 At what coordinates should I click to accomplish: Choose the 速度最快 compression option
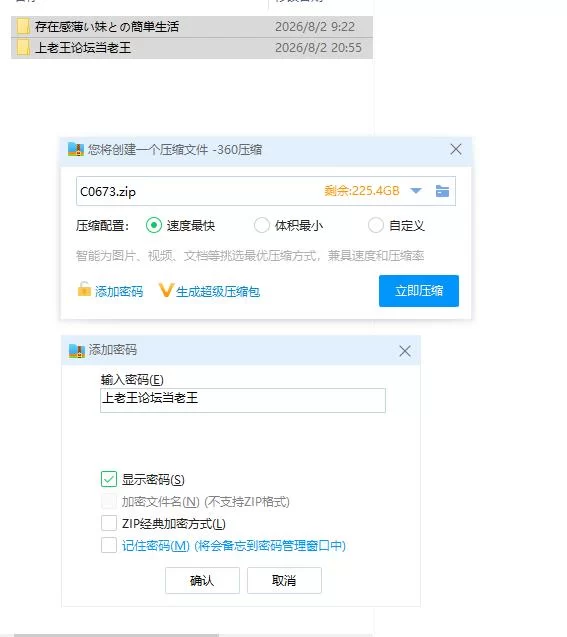click(154, 225)
